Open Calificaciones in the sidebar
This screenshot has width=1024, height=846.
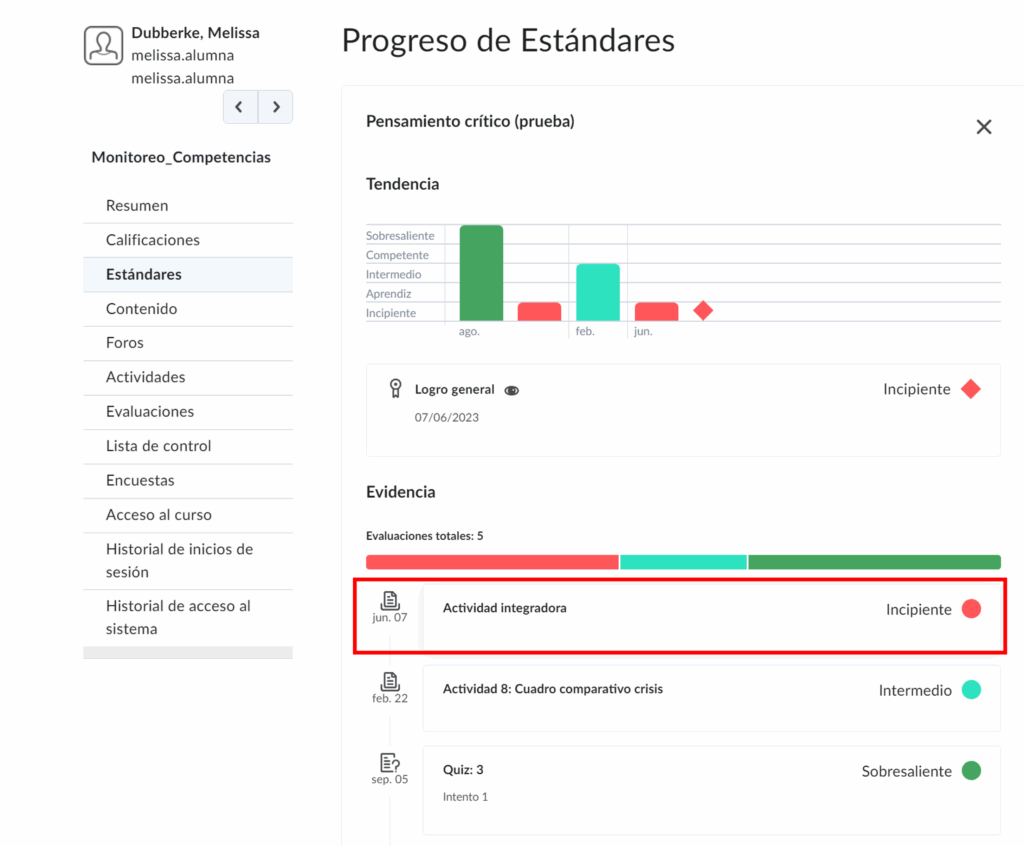[x=153, y=240]
